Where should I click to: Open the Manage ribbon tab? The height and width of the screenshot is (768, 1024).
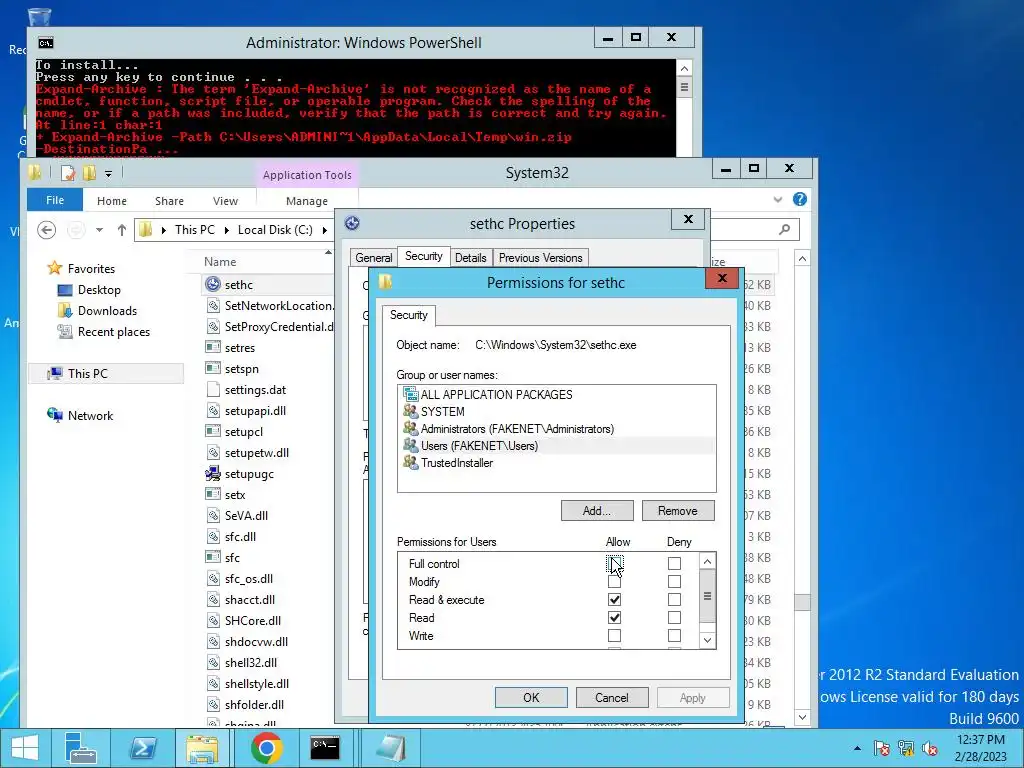point(307,201)
